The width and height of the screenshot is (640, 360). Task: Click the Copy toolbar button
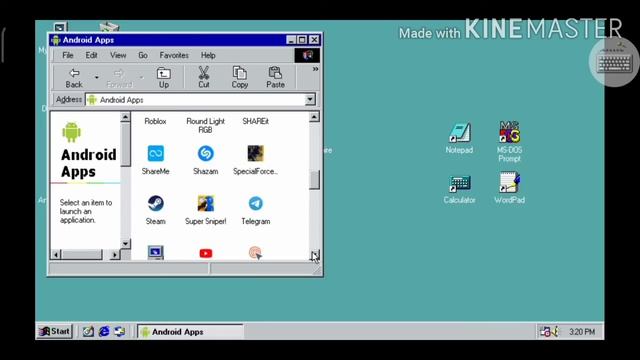(240, 78)
